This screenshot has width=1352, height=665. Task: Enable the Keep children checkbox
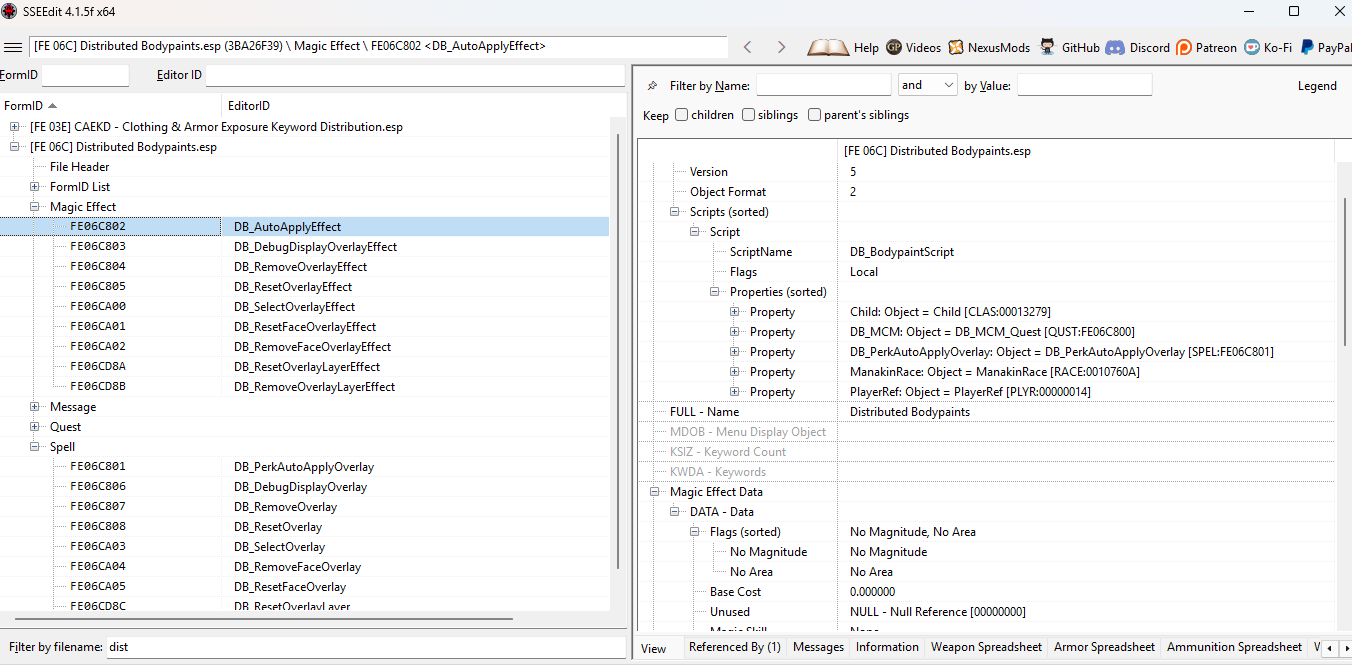point(681,115)
